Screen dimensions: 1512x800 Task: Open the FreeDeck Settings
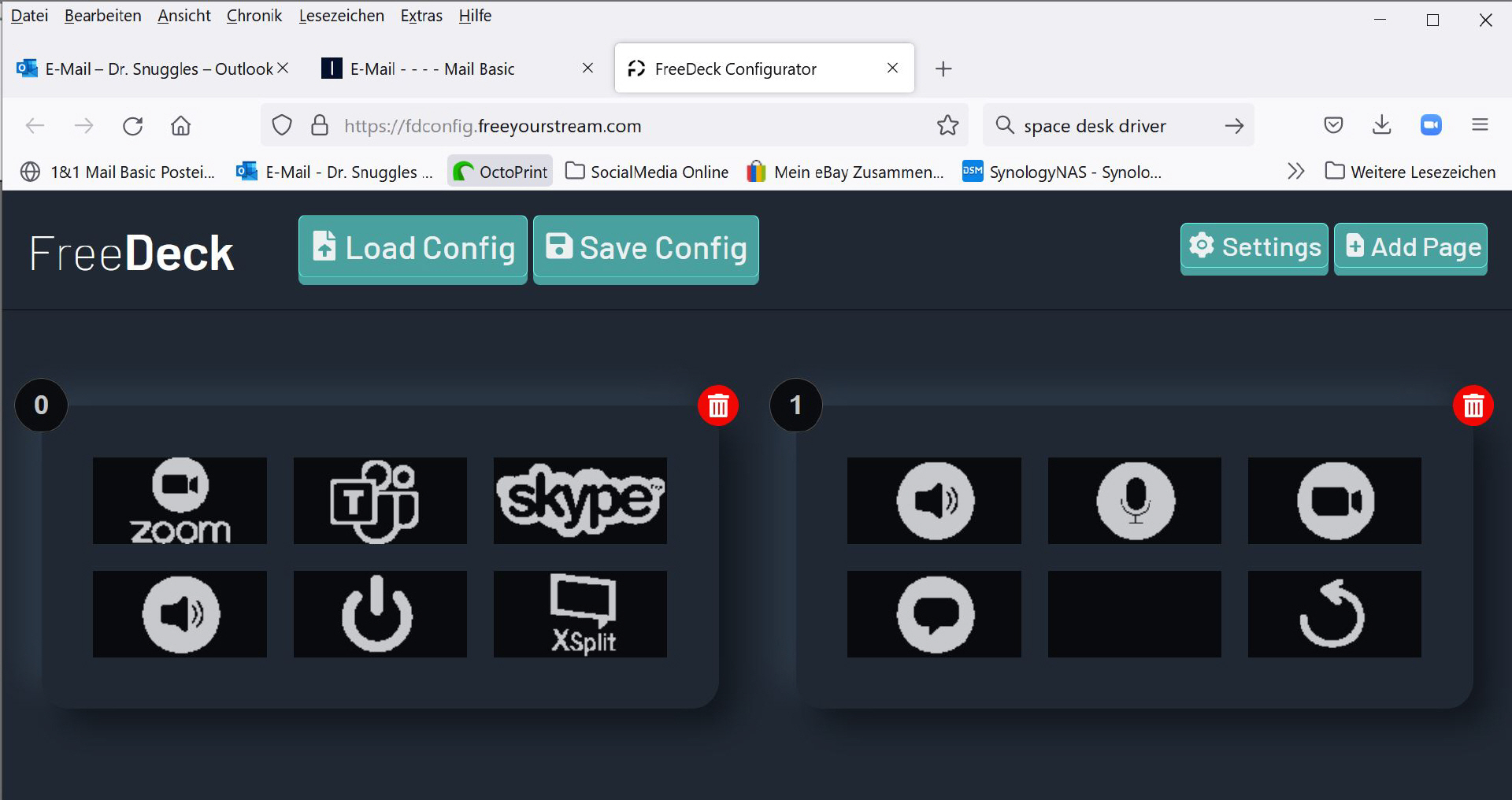1254,247
